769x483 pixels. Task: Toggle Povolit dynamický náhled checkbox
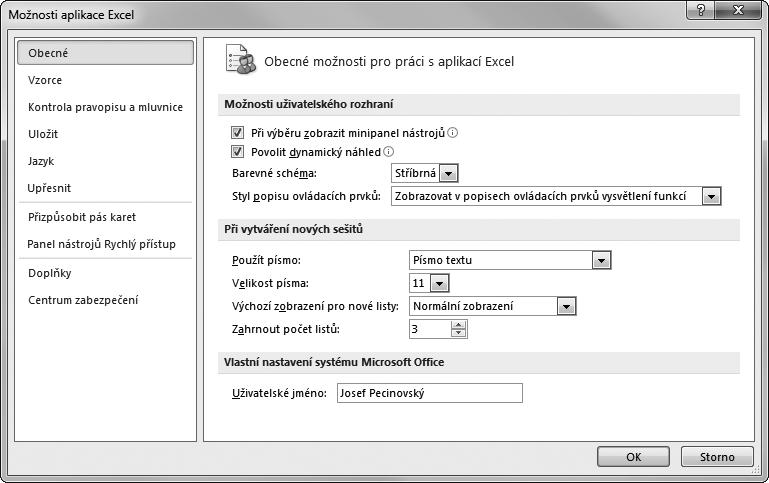pyautogui.click(x=237, y=152)
